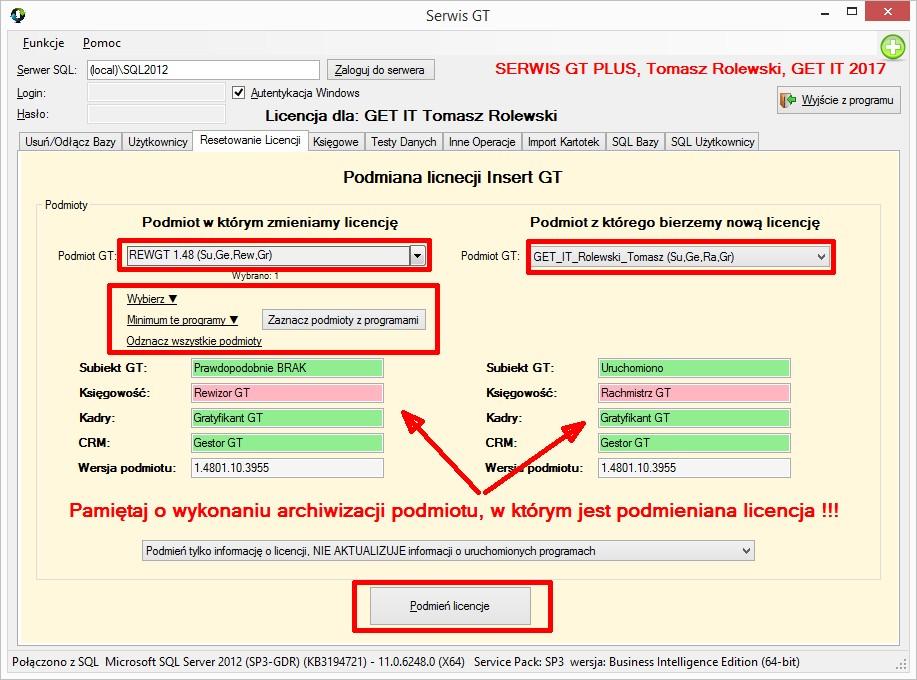Open the Minimum te programy ▼ dropdown
917x680 pixels.
click(x=182, y=320)
